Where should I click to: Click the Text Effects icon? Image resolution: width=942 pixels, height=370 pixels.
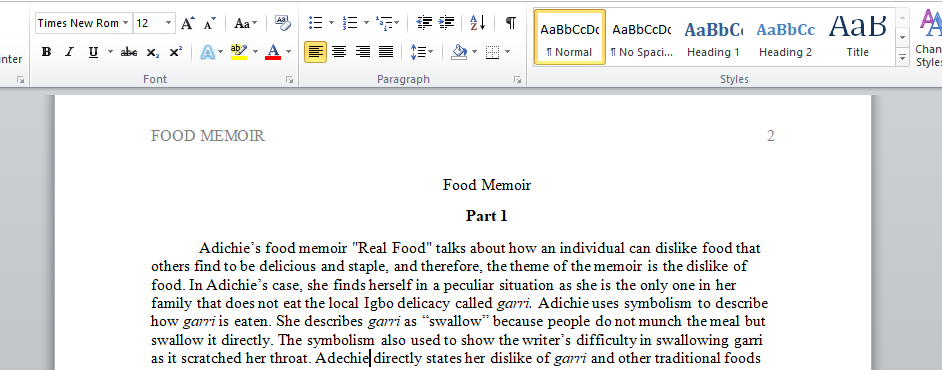click(x=207, y=52)
